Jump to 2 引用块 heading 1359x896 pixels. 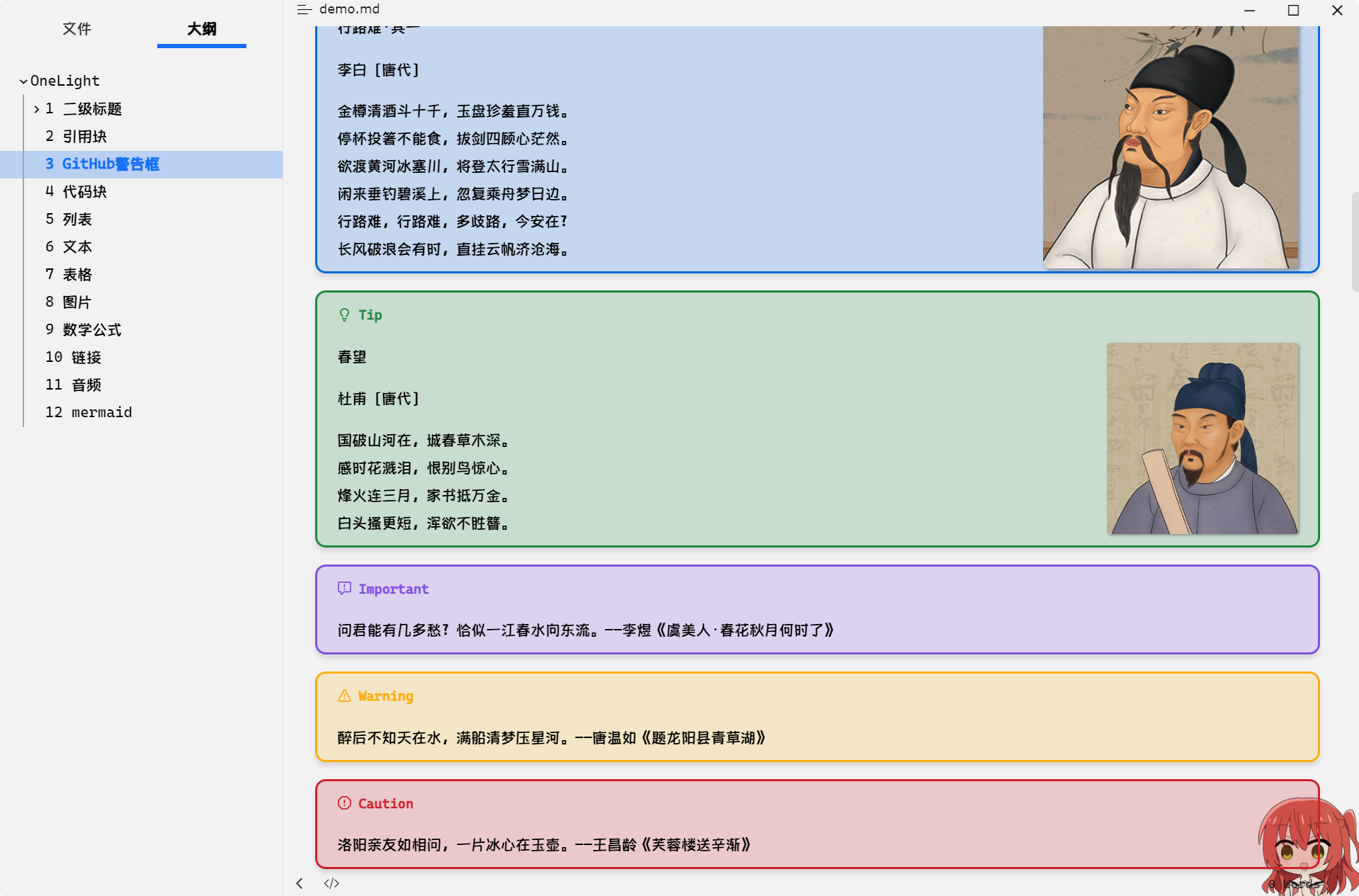click(x=76, y=136)
